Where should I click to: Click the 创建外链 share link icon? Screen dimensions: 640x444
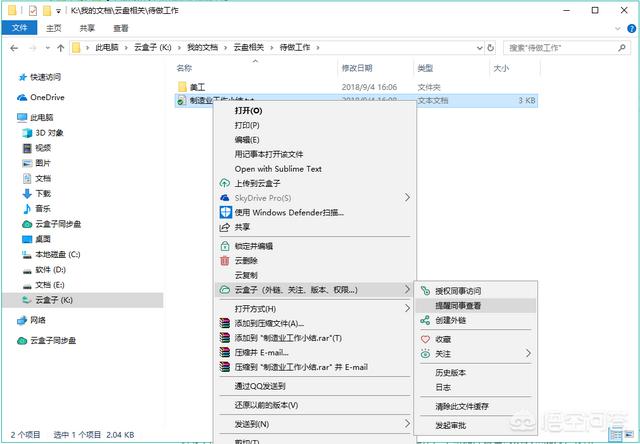point(424,320)
